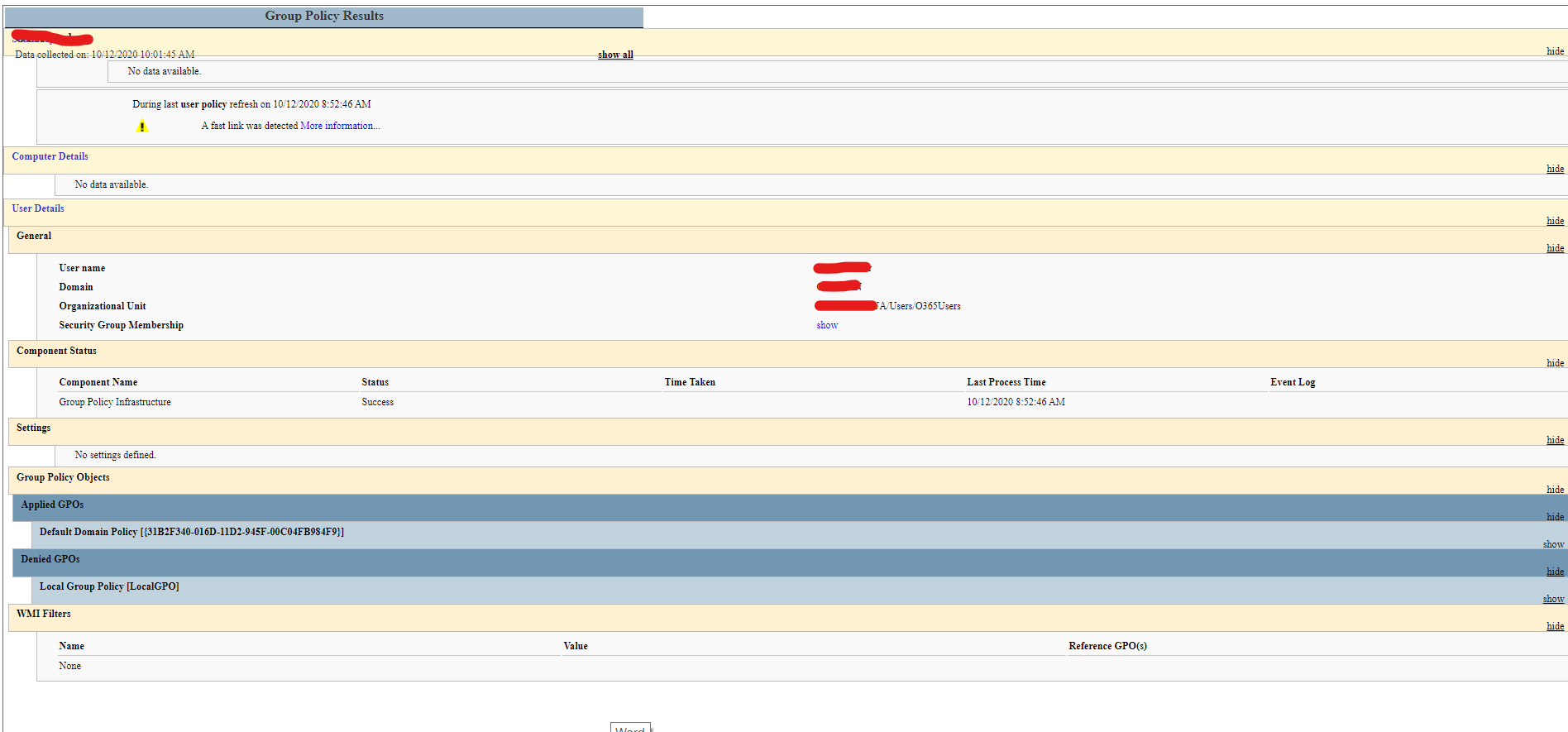1568x732 pixels.
Task: Click Last Process Time value 10/12/2020 8:52:46 AM
Action: point(1016,402)
